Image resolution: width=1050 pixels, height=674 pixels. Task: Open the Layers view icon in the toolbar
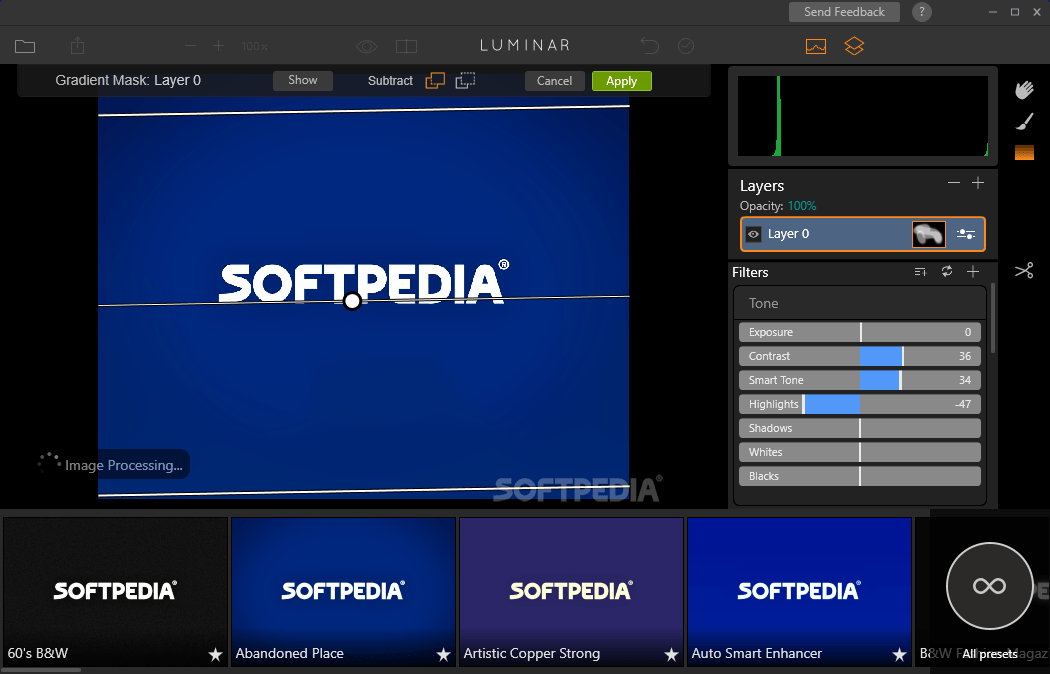[x=854, y=46]
